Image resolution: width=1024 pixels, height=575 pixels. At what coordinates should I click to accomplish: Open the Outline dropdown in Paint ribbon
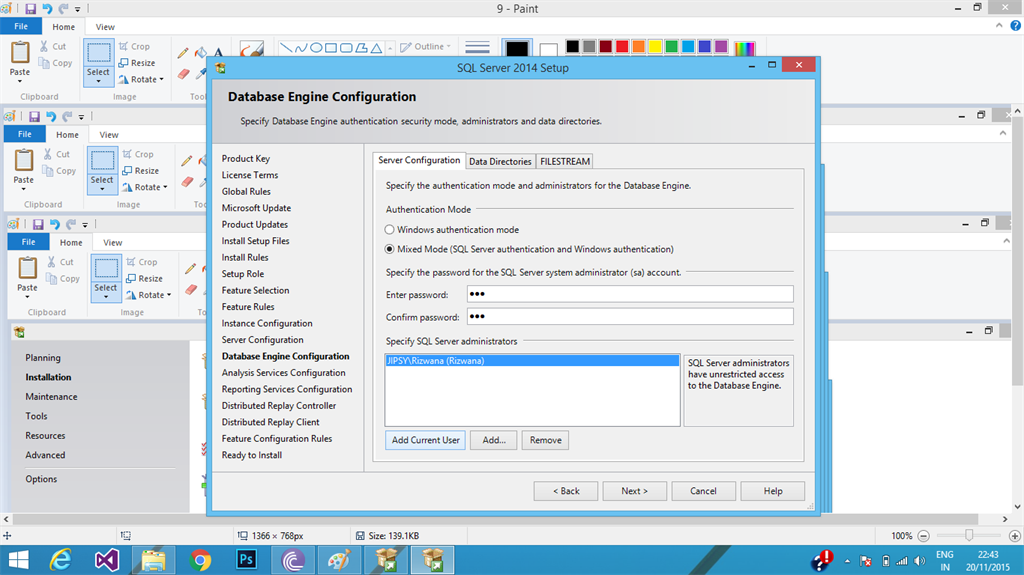(x=426, y=46)
